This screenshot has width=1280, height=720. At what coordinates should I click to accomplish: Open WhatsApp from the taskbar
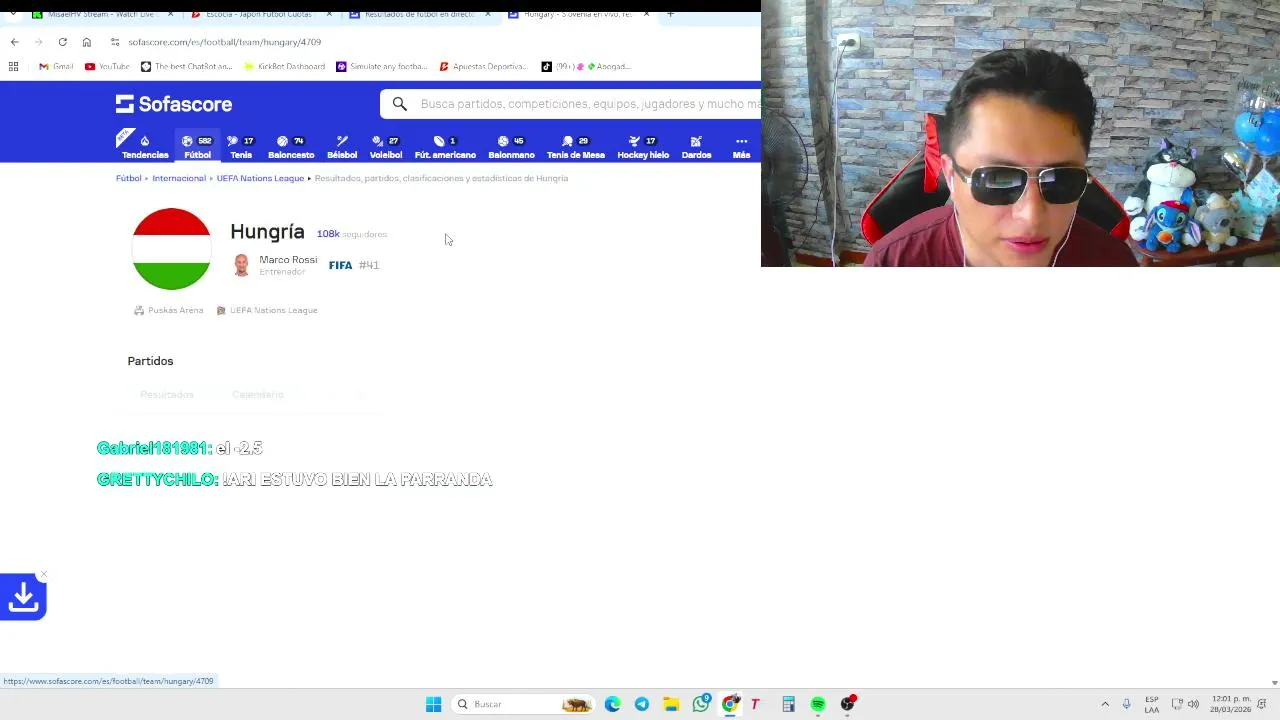pyautogui.click(x=701, y=704)
